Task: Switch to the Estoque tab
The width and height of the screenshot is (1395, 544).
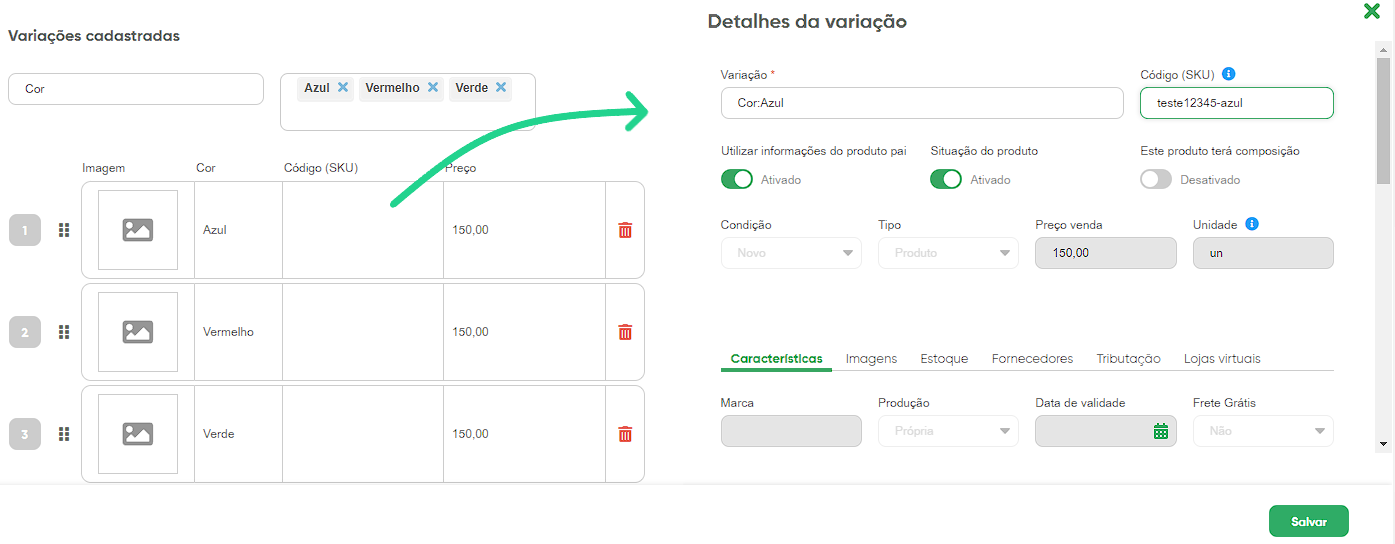Action: pyautogui.click(x=944, y=358)
